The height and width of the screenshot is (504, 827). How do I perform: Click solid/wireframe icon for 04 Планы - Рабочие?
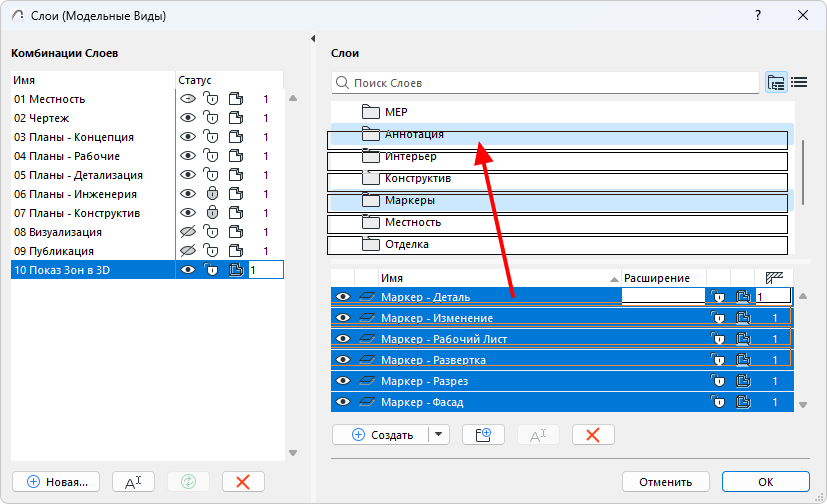point(236,156)
